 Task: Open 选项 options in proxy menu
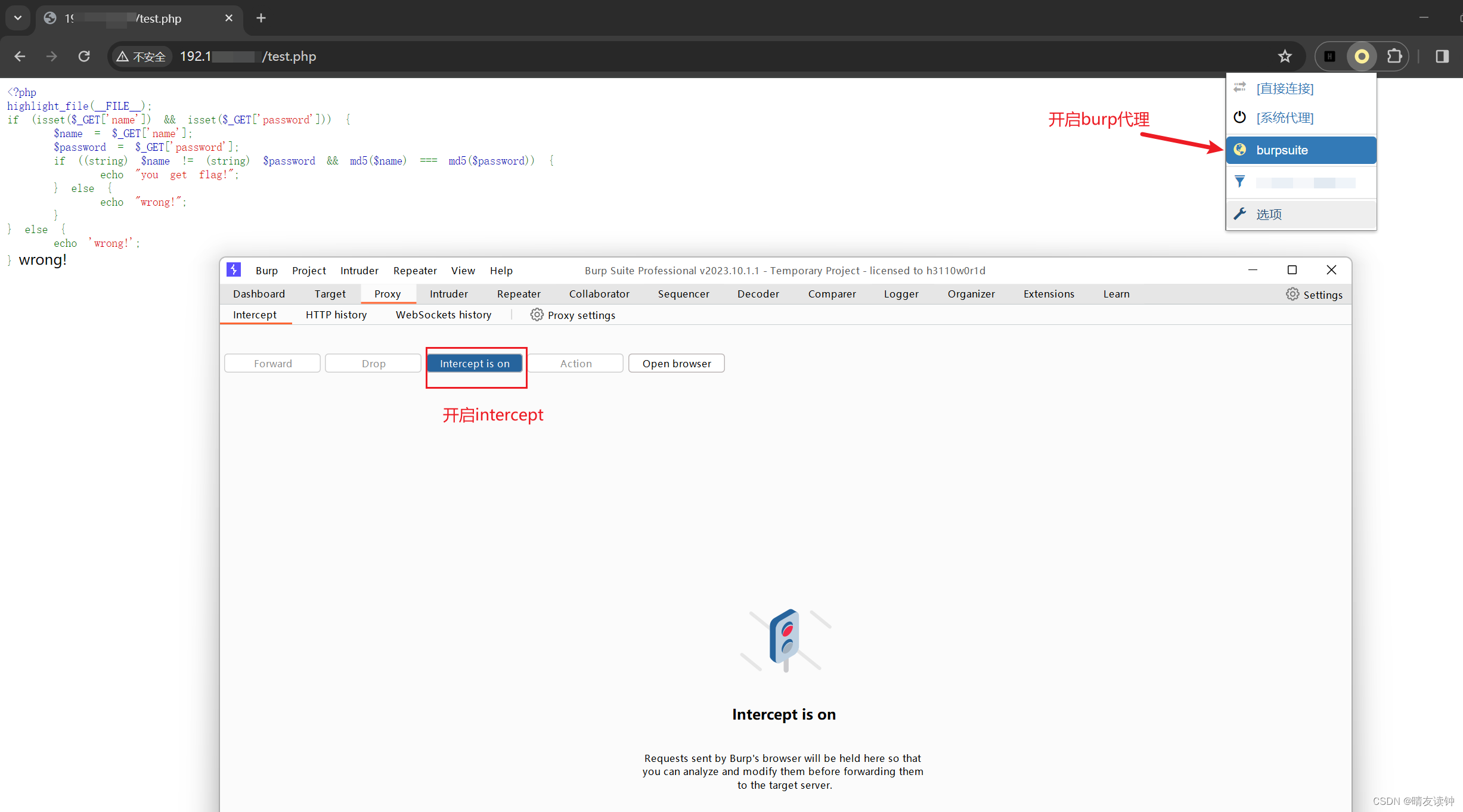[x=1269, y=214]
